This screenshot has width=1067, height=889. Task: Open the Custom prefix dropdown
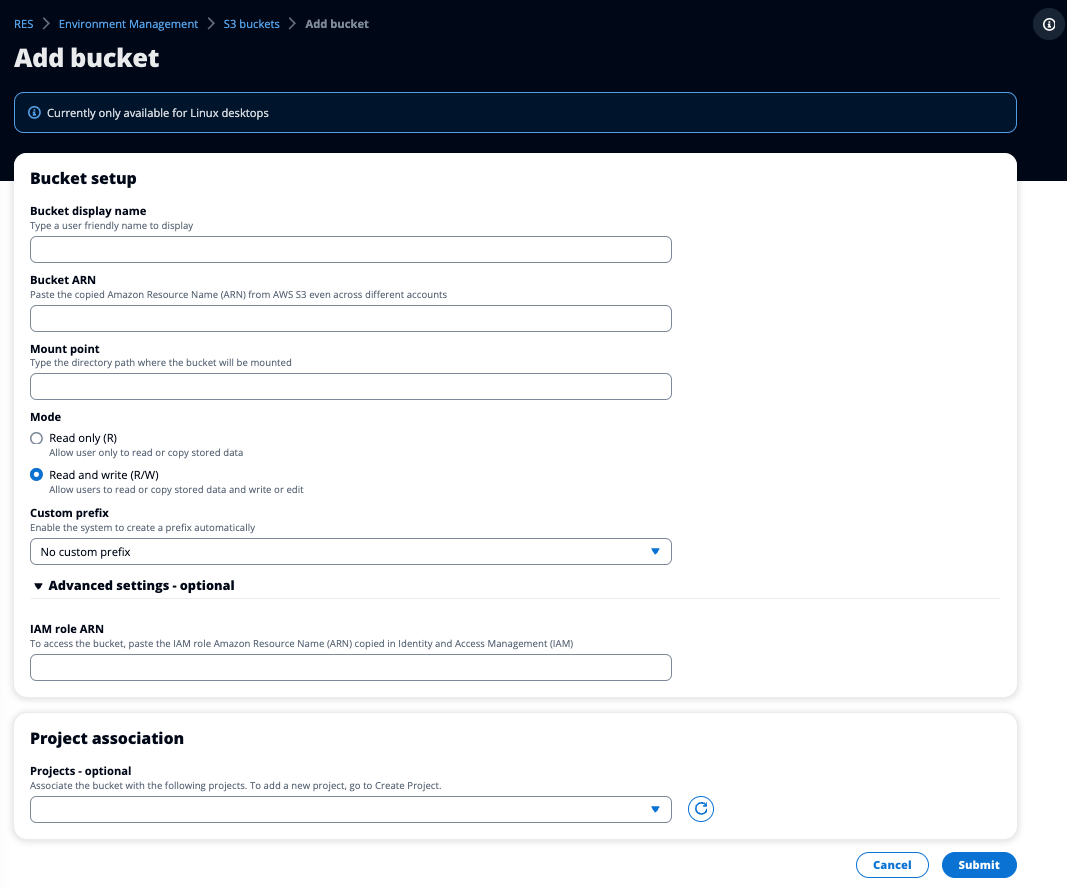click(x=350, y=551)
